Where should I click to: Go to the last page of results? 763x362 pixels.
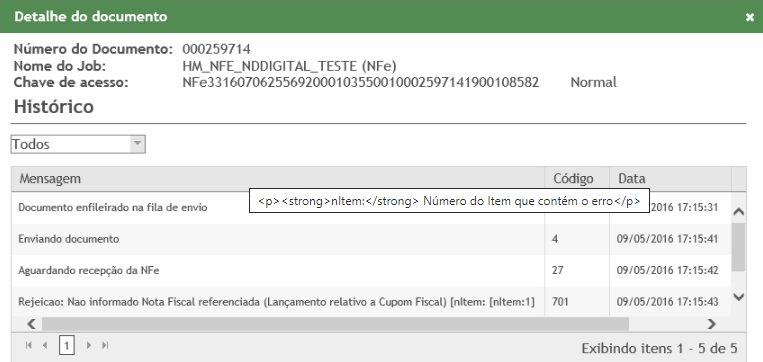pos(105,345)
